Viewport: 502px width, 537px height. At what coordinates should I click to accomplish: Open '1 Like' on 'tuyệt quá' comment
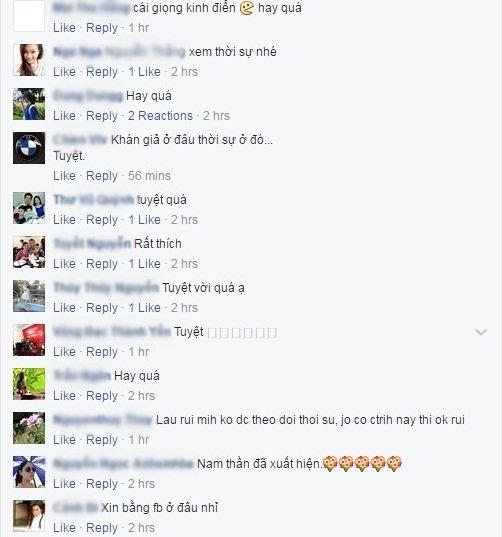click(145, 220)
